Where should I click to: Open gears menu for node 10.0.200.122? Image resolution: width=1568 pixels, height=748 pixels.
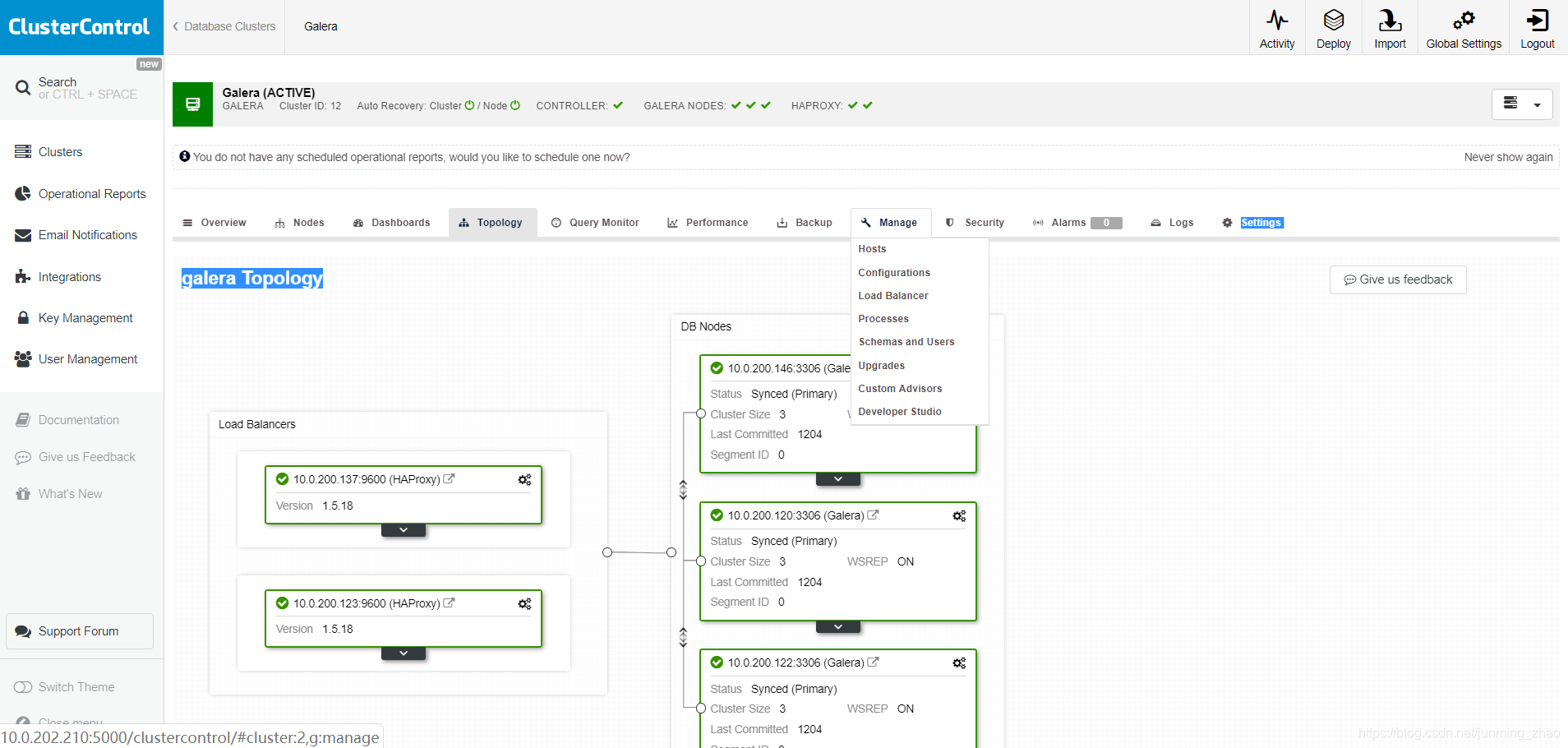tap(959, 663)
